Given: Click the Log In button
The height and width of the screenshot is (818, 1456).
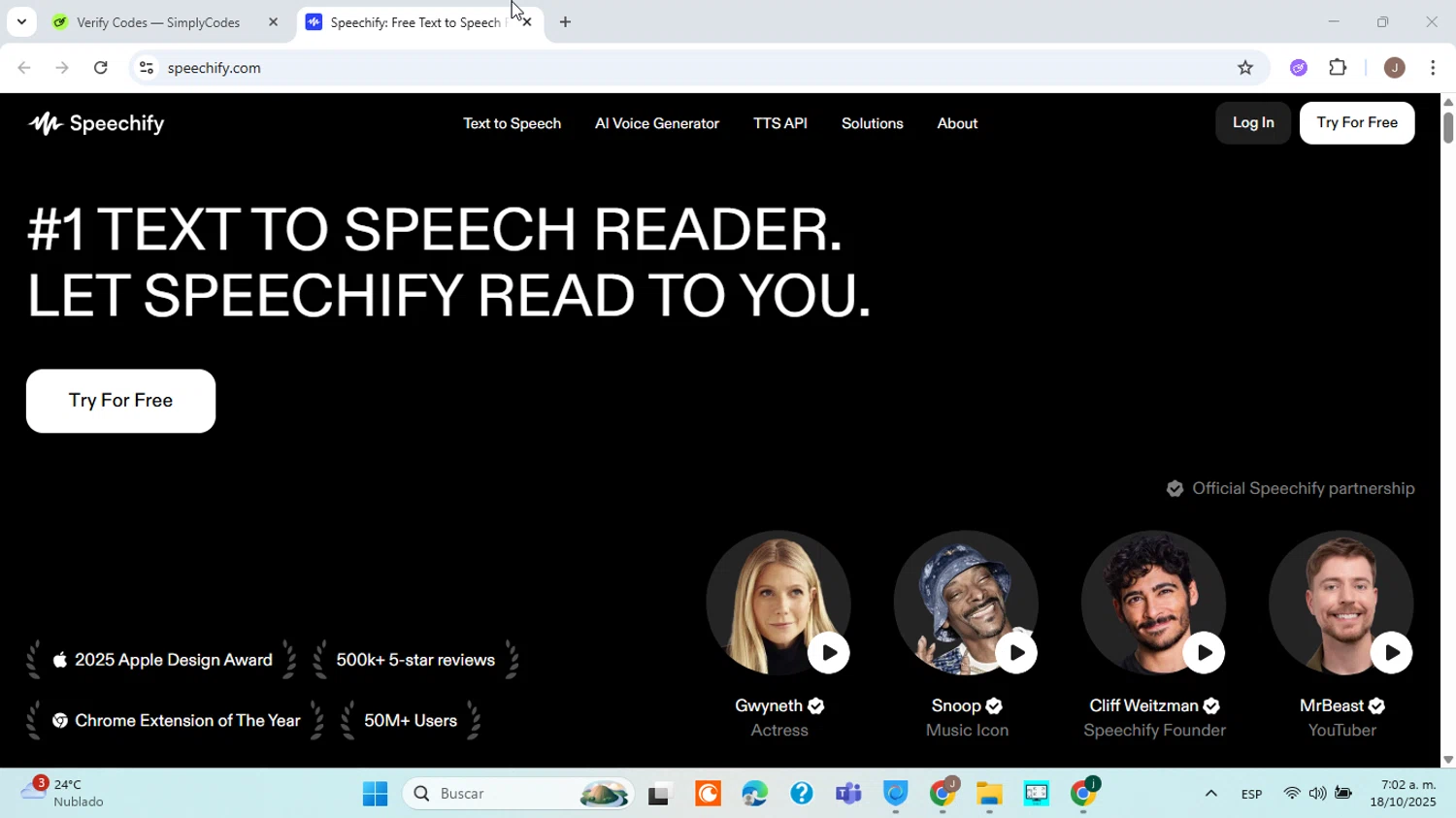Looking at the screenshot, I should tap(1253, 122).
